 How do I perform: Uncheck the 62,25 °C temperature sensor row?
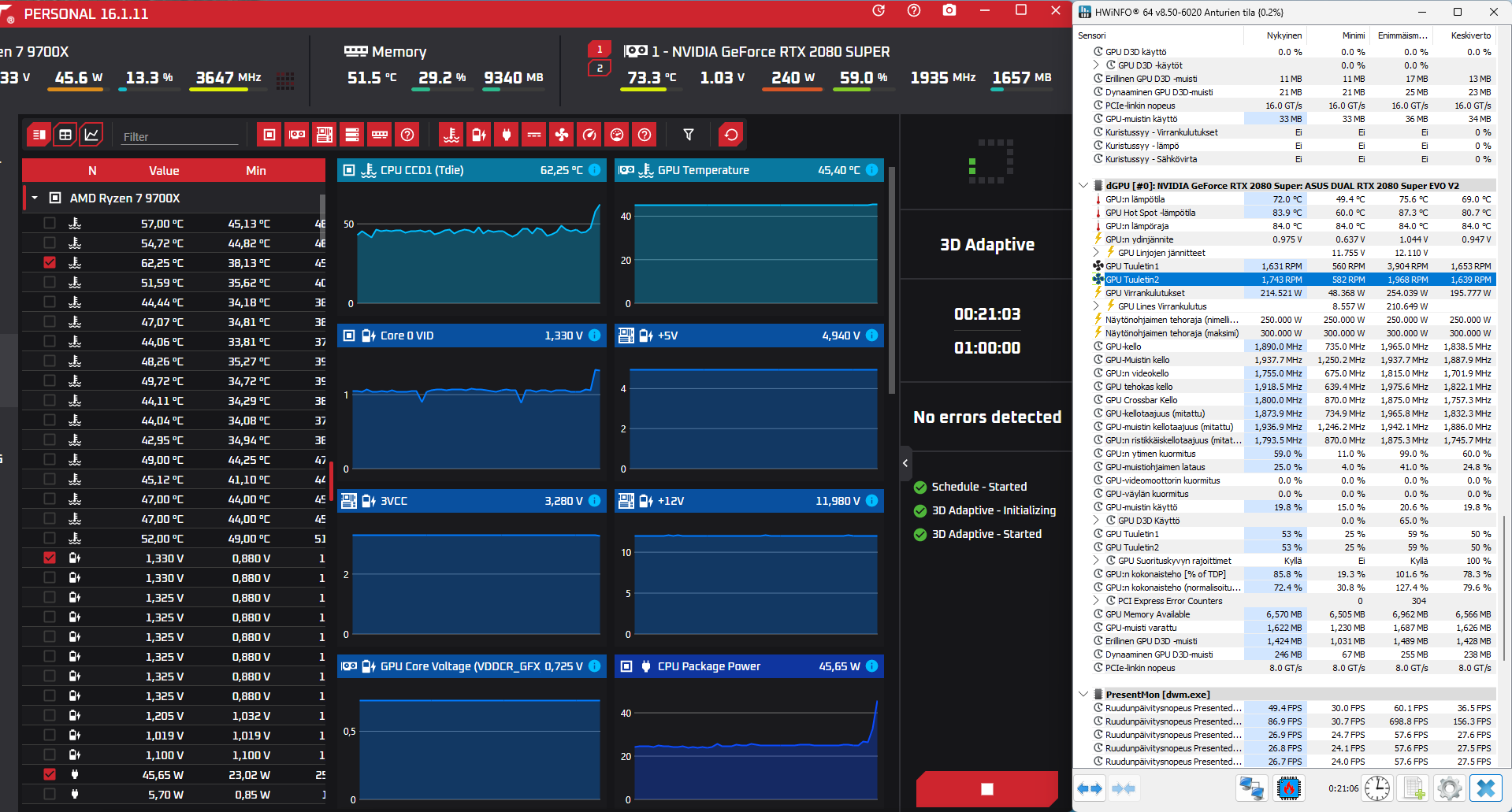point(50,263)
